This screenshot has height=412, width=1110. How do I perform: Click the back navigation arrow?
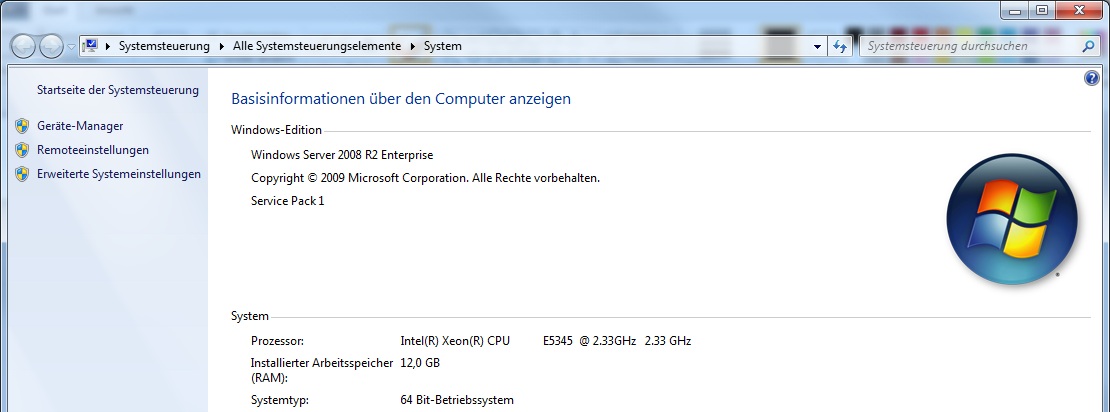[x=24, y=46]
